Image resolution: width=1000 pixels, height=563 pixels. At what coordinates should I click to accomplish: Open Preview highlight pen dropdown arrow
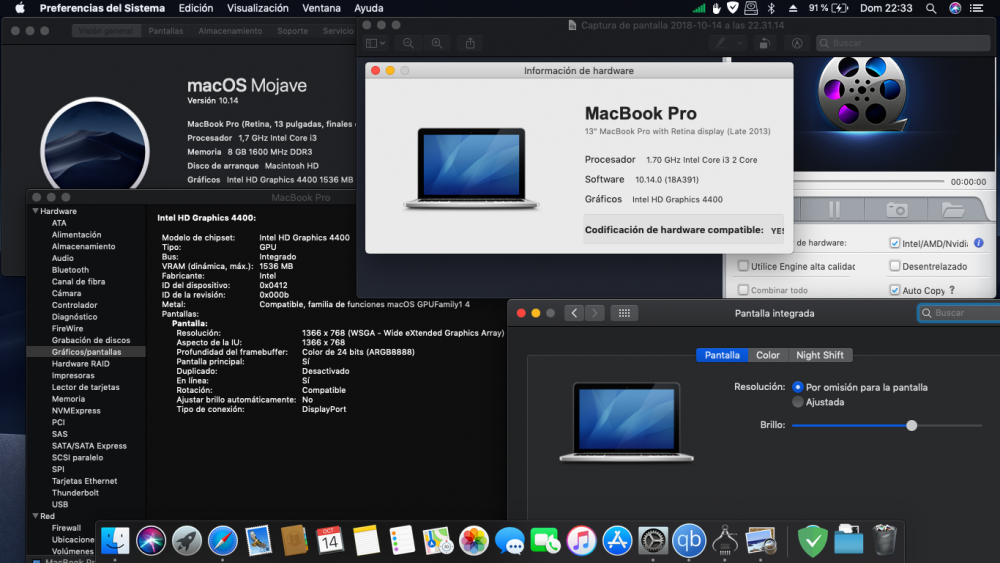point(740,43)
